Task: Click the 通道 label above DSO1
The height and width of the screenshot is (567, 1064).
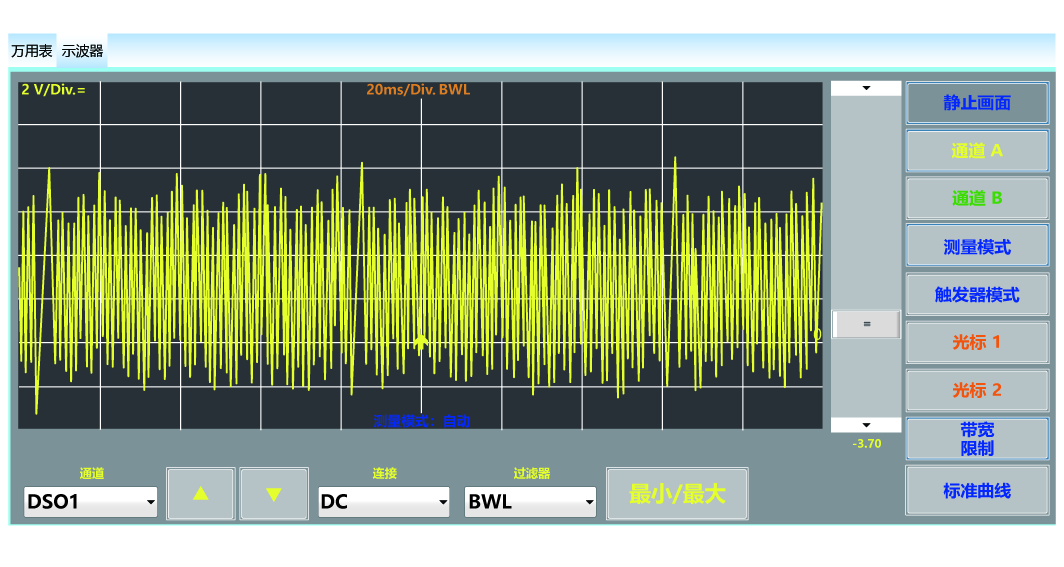Action: 92,473
